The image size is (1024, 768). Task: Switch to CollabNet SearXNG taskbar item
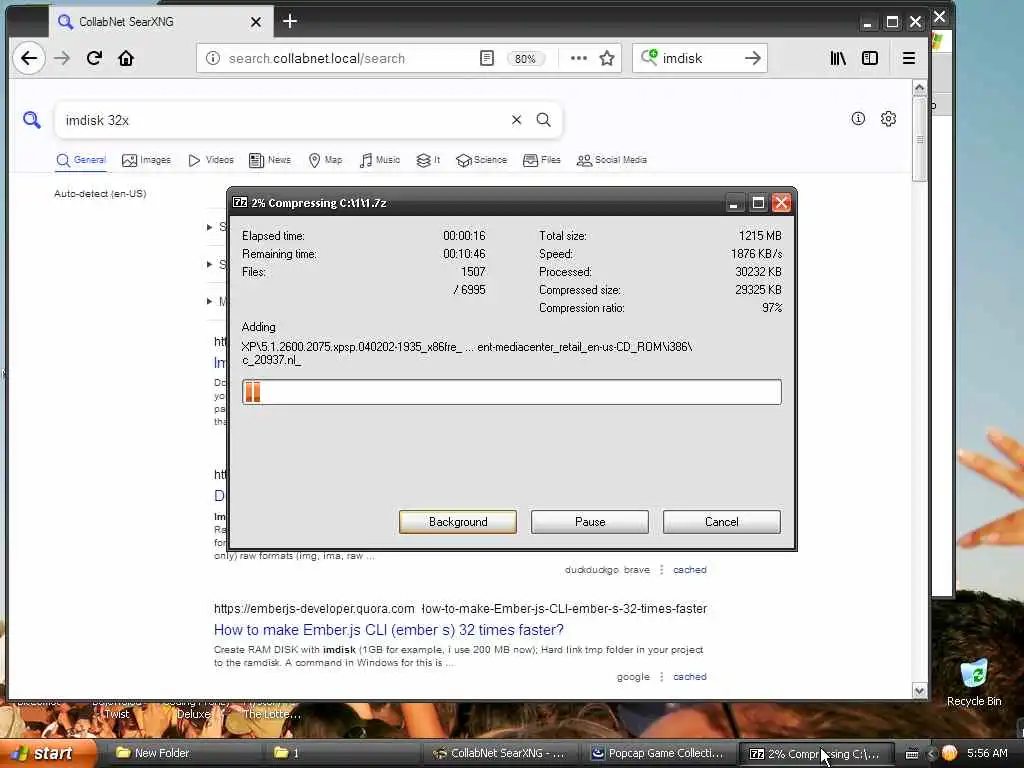pyautogui.click(x=500, y=754)
